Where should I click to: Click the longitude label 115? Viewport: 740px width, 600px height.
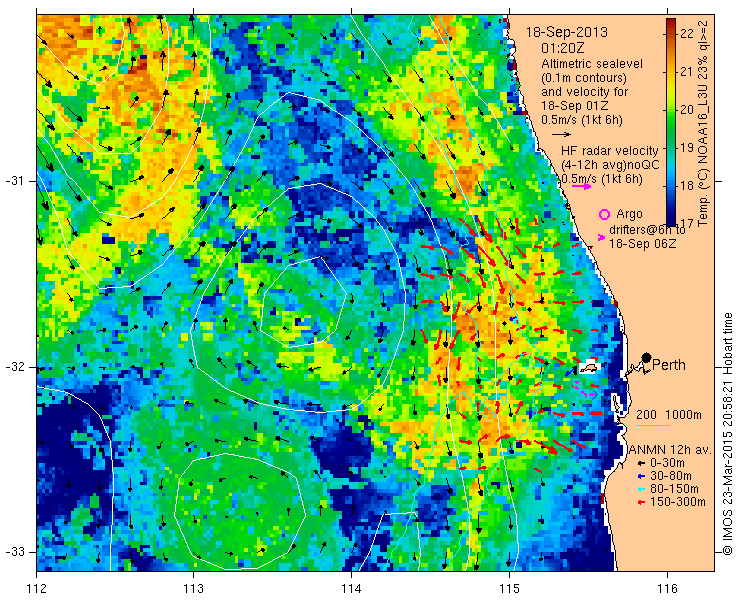(509, 589)
